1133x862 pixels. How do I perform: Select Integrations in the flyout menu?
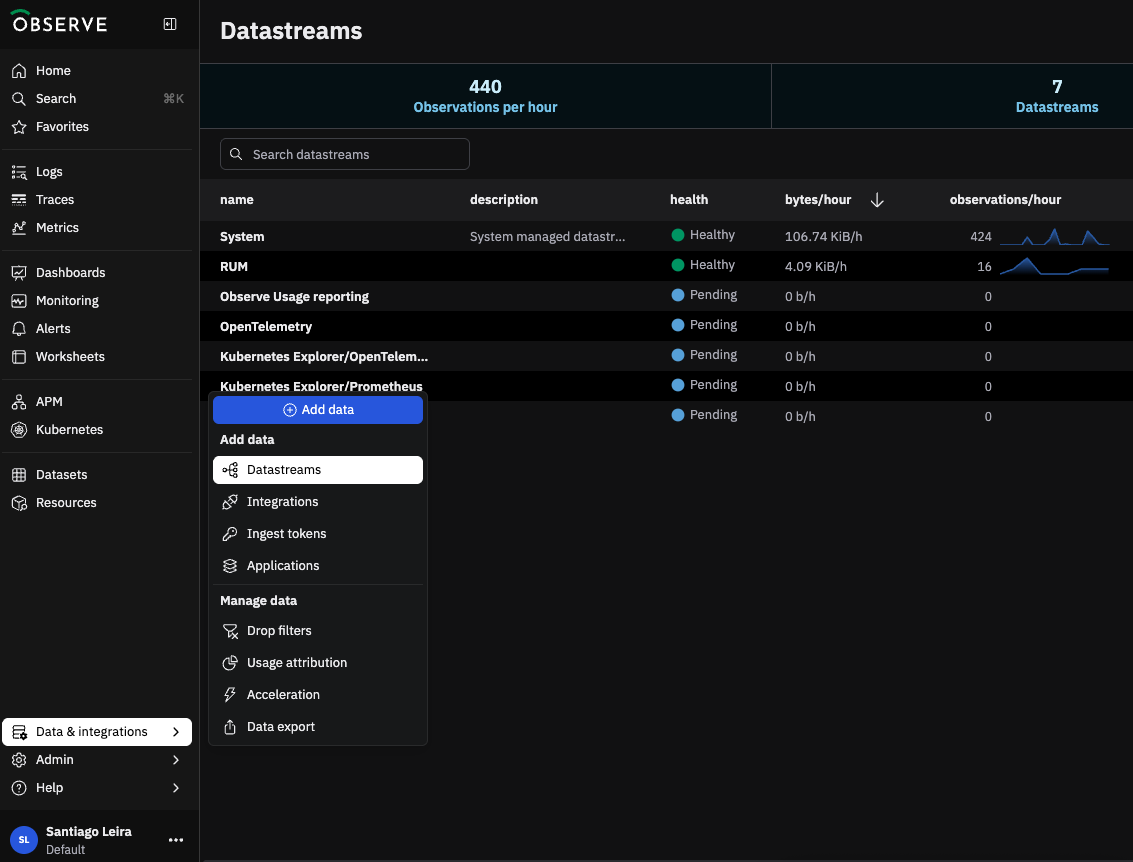(282, 502)
